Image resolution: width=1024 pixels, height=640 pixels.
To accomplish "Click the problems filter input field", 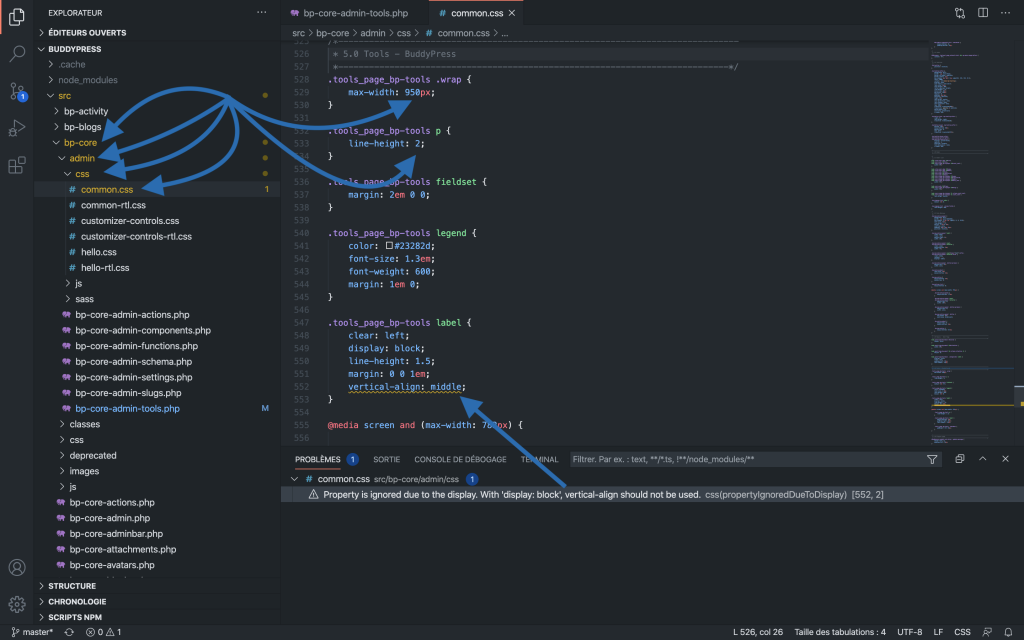I will point(748,459).
